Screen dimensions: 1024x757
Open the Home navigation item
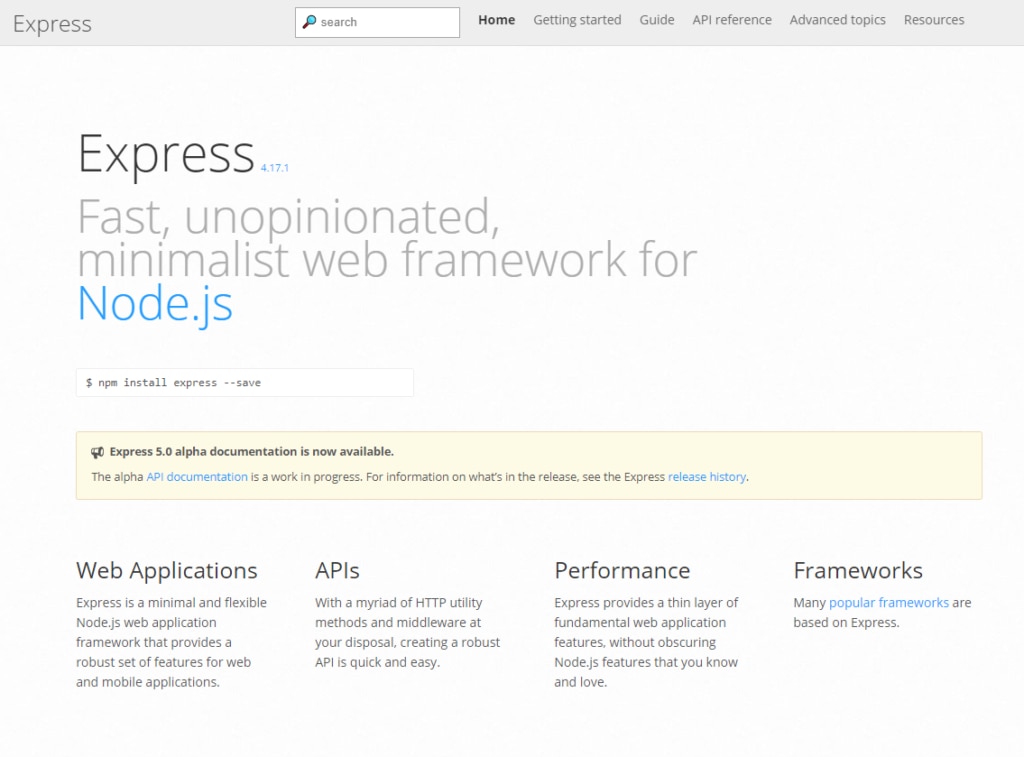tap(496, 19)
